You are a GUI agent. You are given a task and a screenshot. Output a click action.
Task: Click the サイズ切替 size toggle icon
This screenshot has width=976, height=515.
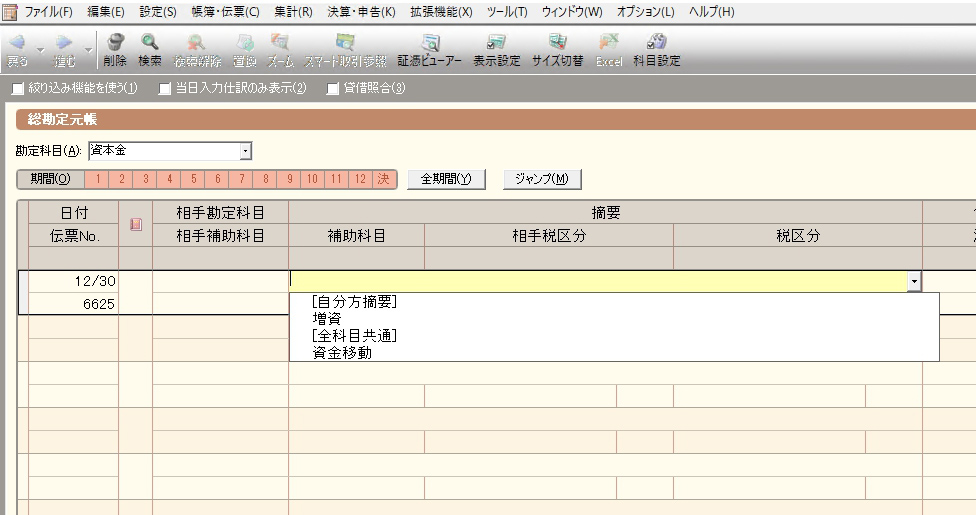click(557, 43)
